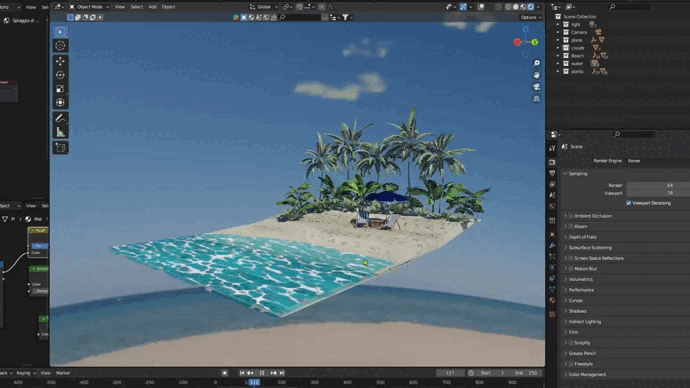Expand the Beach collection in outliner
This screenshot has width=690, height=388.
pyautogui.click(x=558, y=56)
